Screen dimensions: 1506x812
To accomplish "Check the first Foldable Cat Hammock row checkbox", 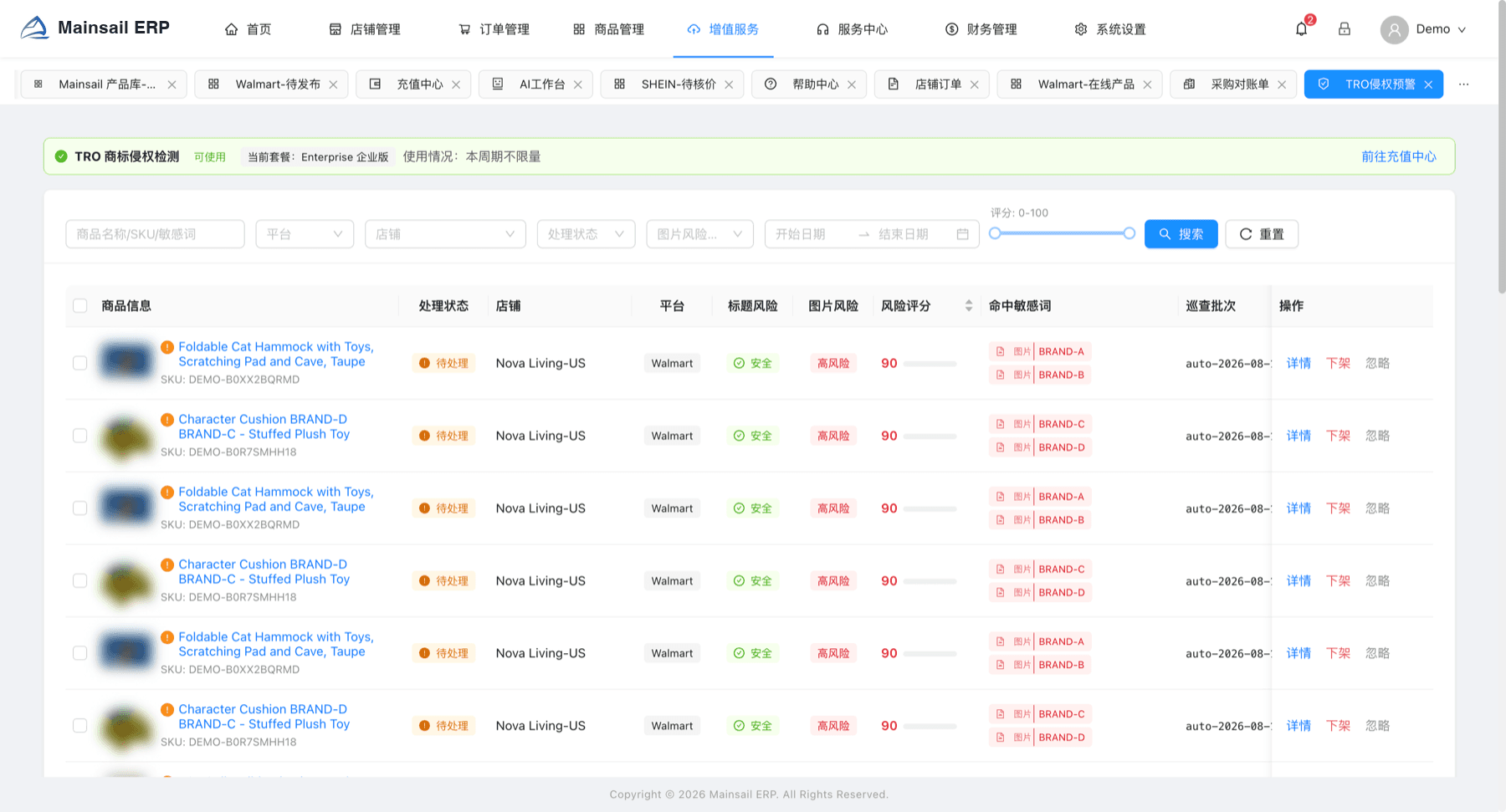I will pyautogui.click(x=80, y=363).
